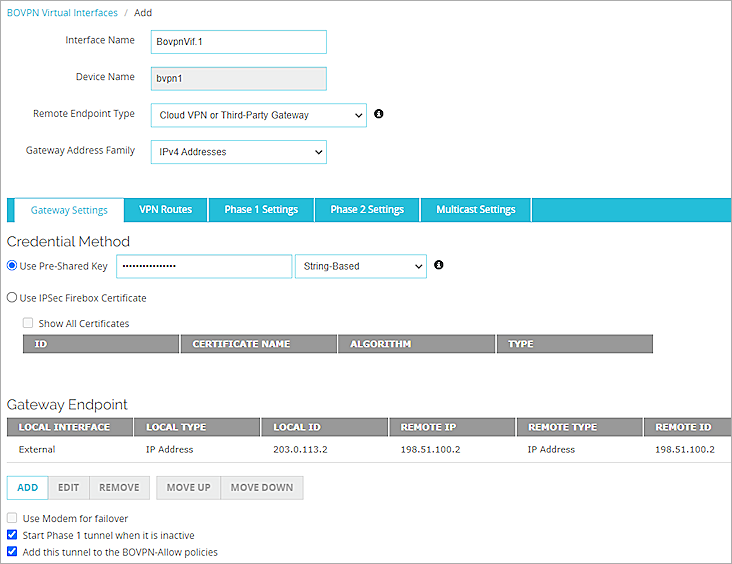Expand Gateway Address Family dropdown
The height and width of the screenshot is (564, 732).
pos(238,152)
